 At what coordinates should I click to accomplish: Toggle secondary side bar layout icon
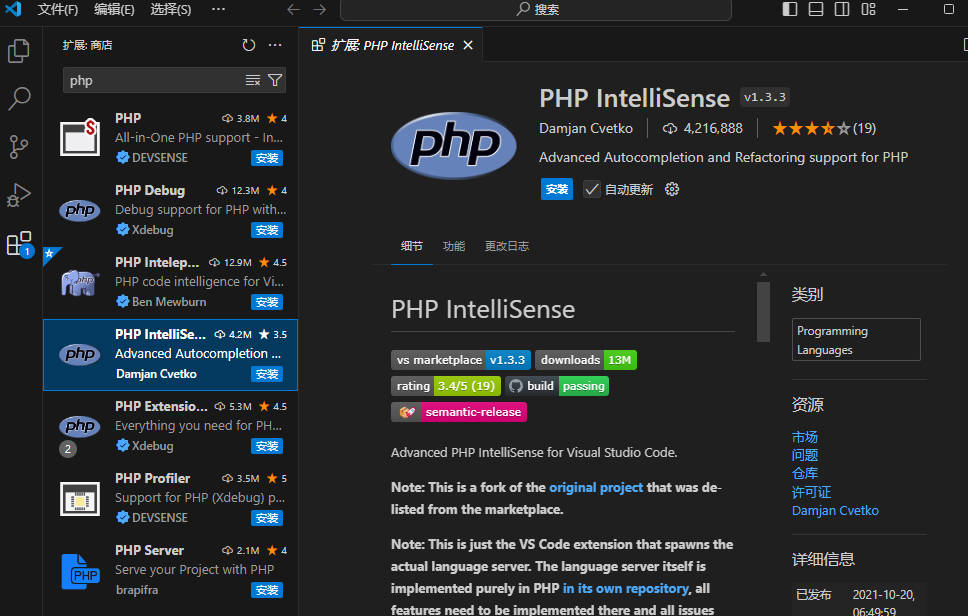point(842,9)
